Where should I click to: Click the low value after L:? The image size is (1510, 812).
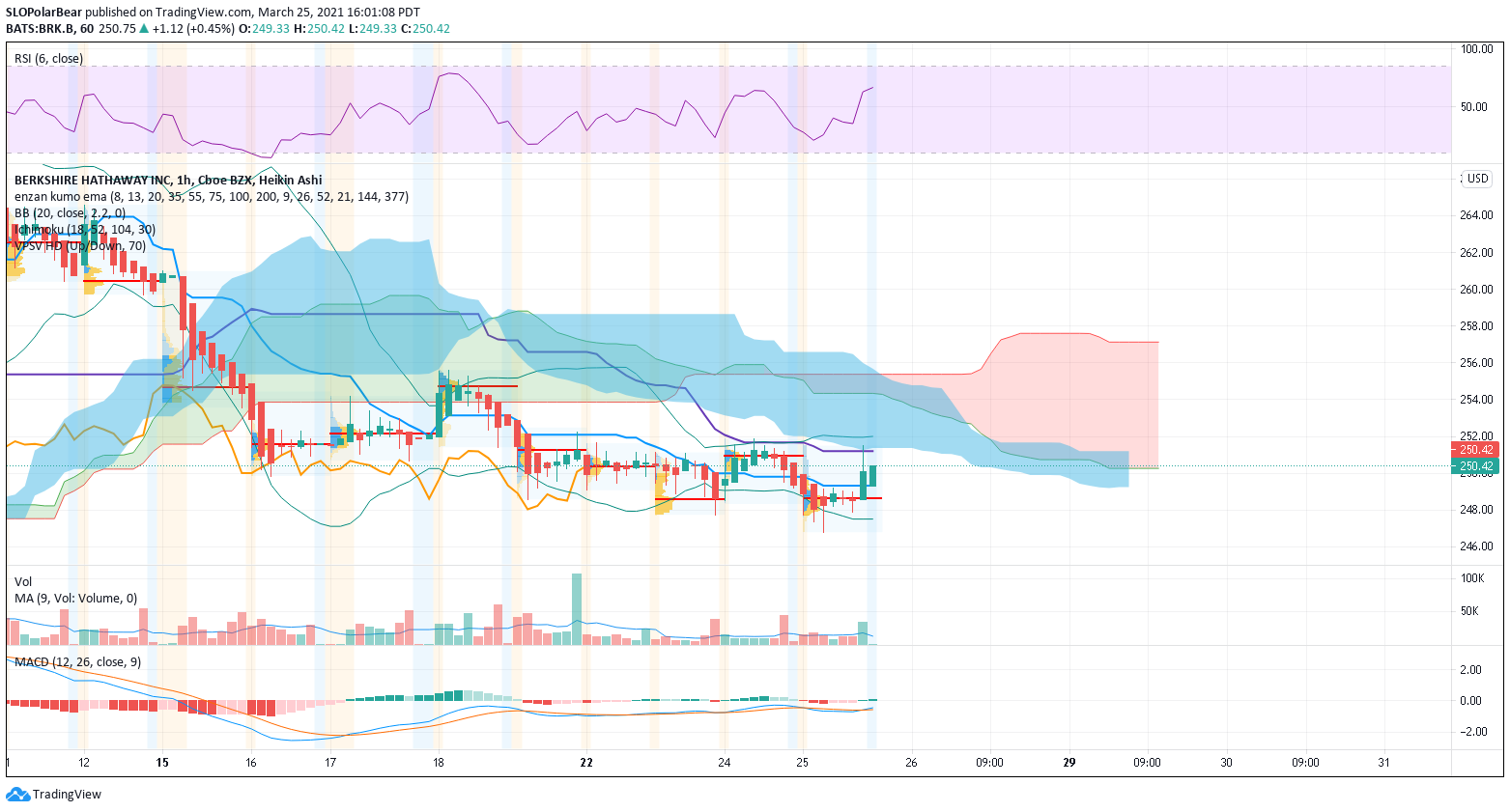pos(378,28)
